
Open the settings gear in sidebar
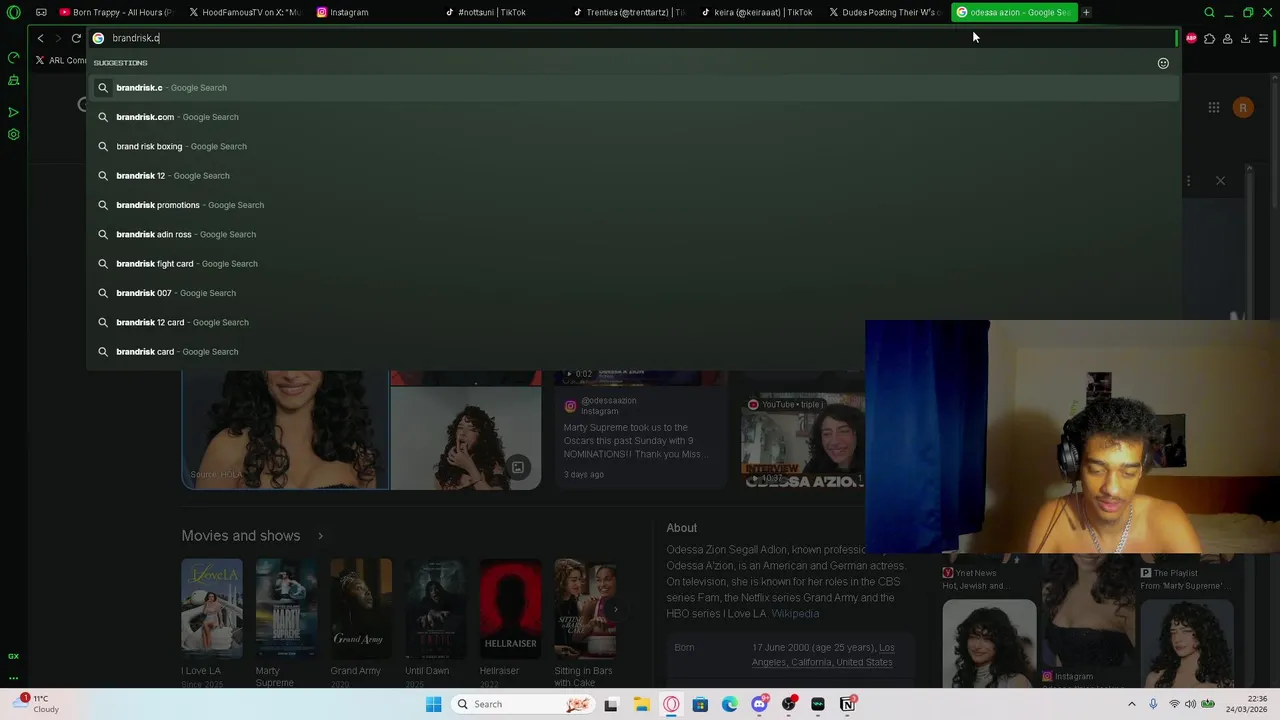(13, 134)
